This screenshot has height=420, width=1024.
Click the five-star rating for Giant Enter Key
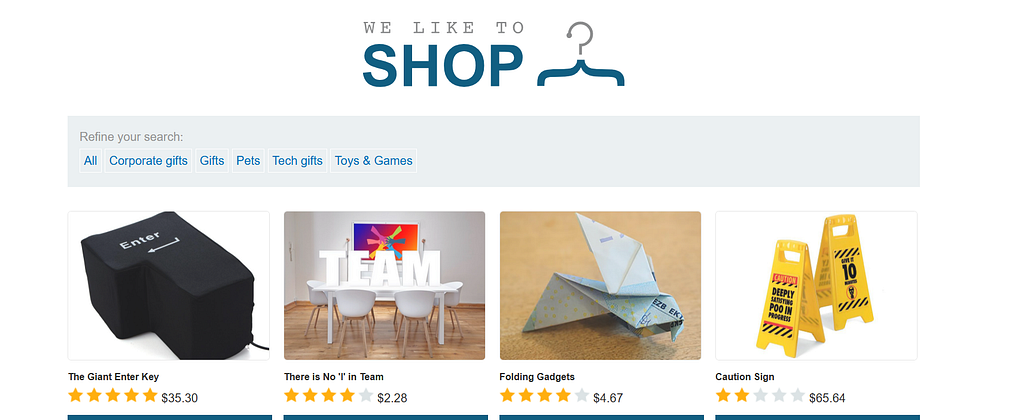(113, 396)
